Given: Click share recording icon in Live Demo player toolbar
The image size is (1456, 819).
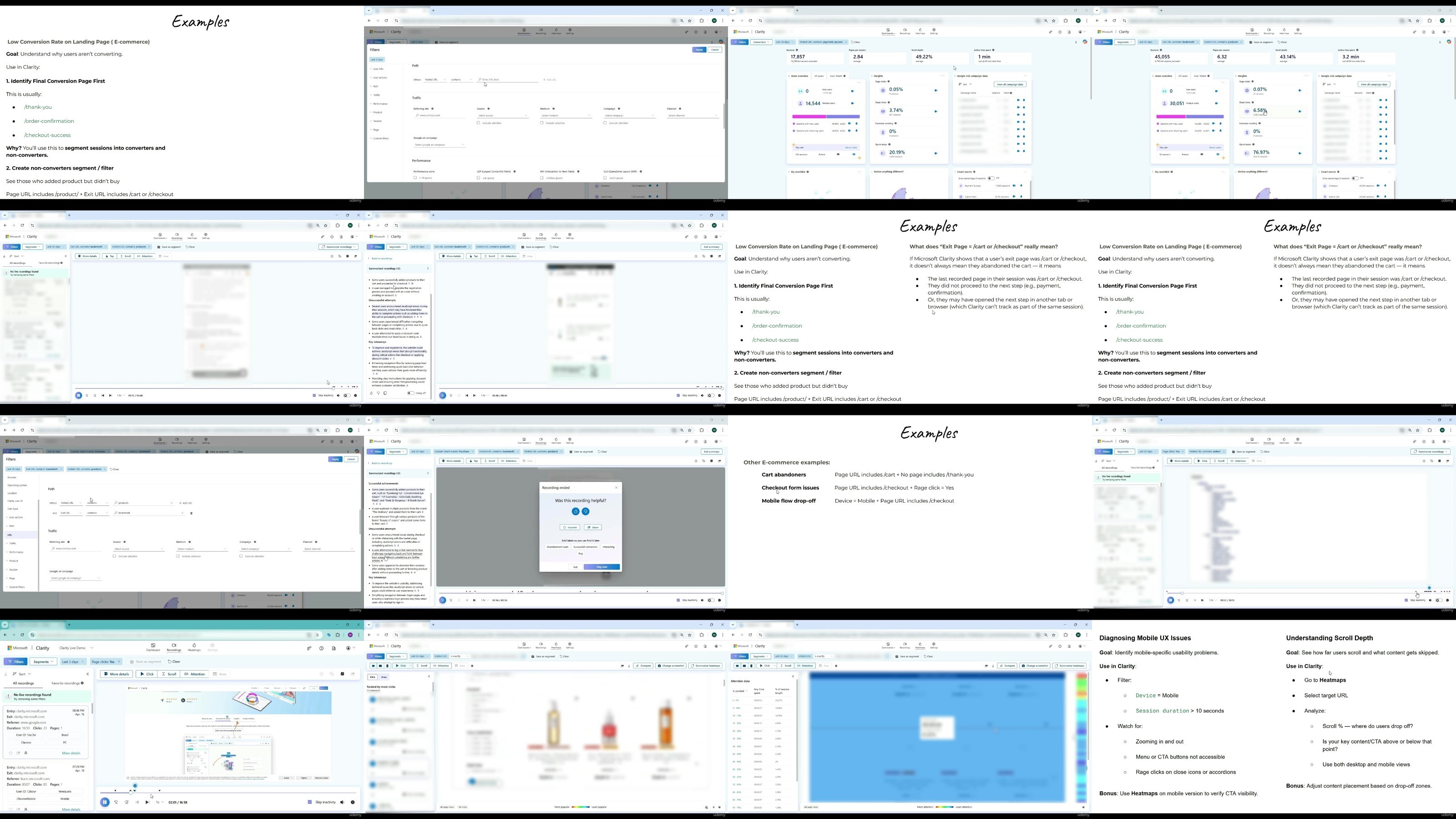Looking at the screenshot, I should pos(353,674).
